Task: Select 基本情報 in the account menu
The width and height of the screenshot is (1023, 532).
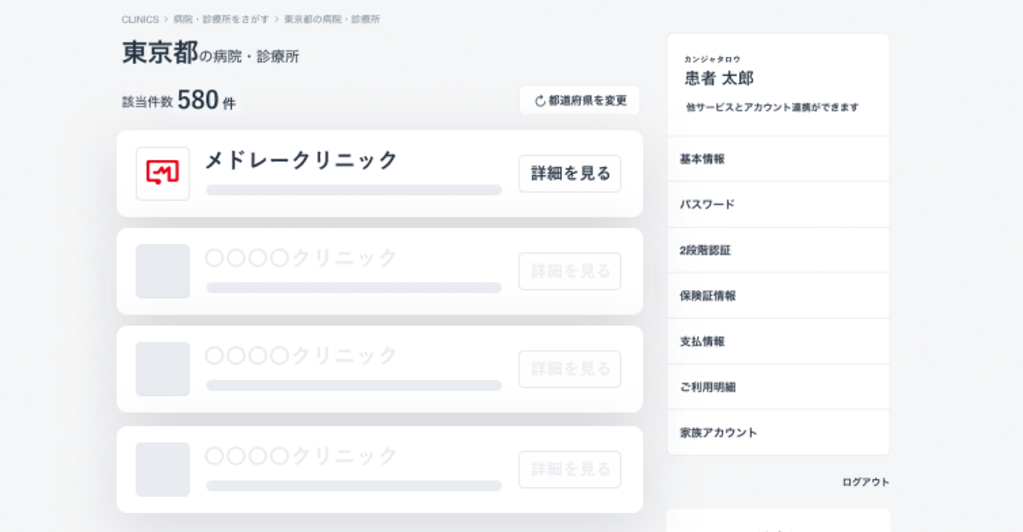Action: pos(778,159)
